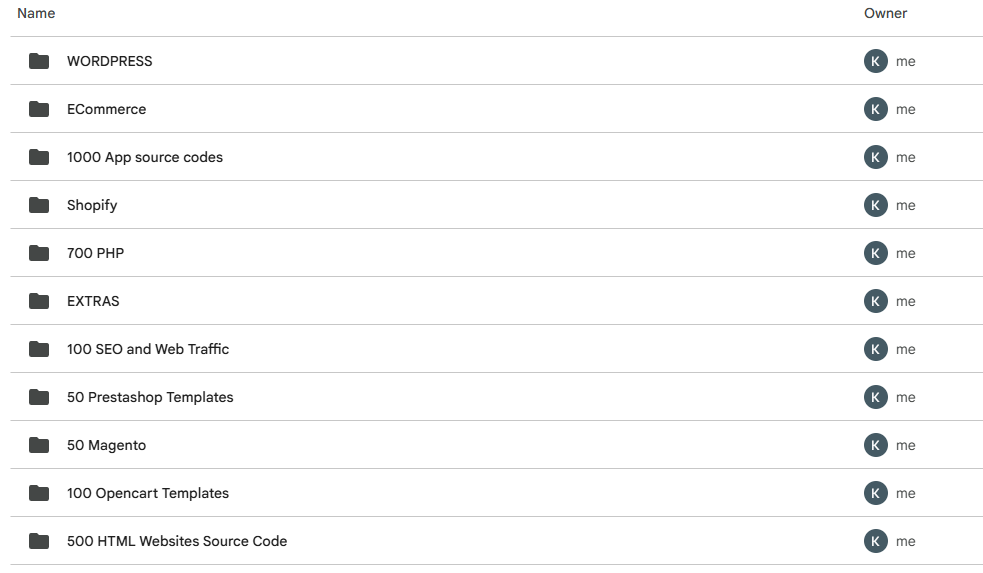The width and height of the screenshot is (983, 573).
Task: Select 100 Opencart Templates folder name
Action: pos(148,493)
